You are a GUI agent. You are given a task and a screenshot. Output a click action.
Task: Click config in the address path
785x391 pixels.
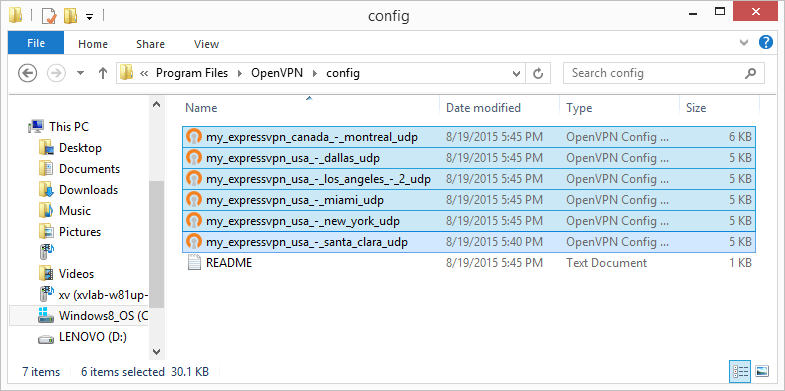coord(343,73)
